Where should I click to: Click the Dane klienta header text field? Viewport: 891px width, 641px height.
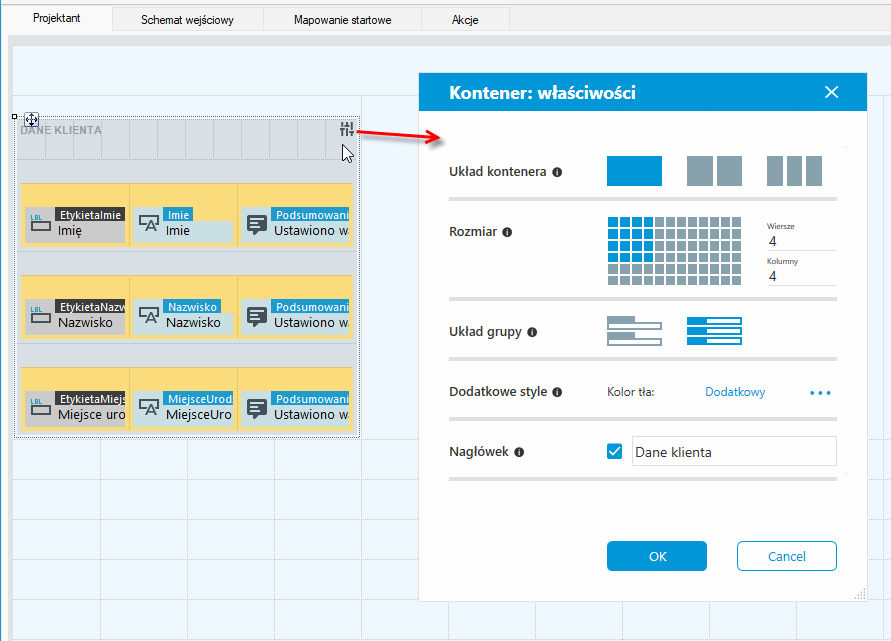[x=734, y=452]
